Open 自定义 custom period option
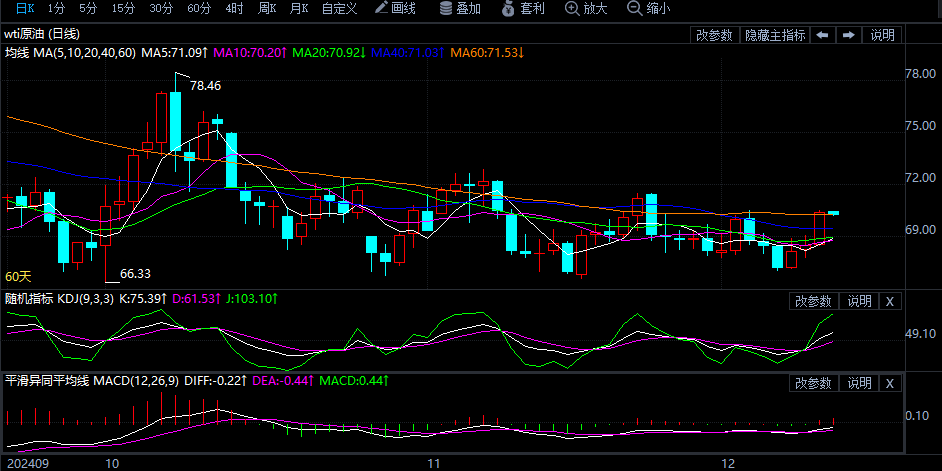Screen dimensions: 942x471 [339, 9]
